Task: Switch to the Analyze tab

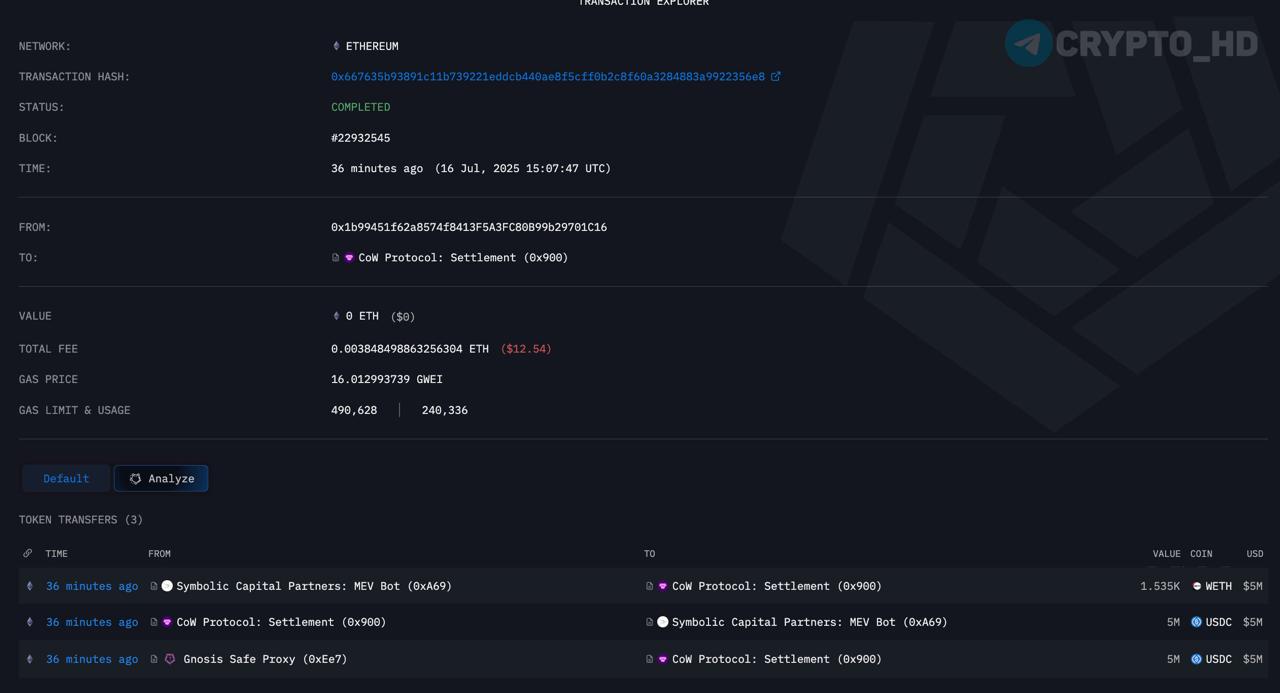Action: 161,478
